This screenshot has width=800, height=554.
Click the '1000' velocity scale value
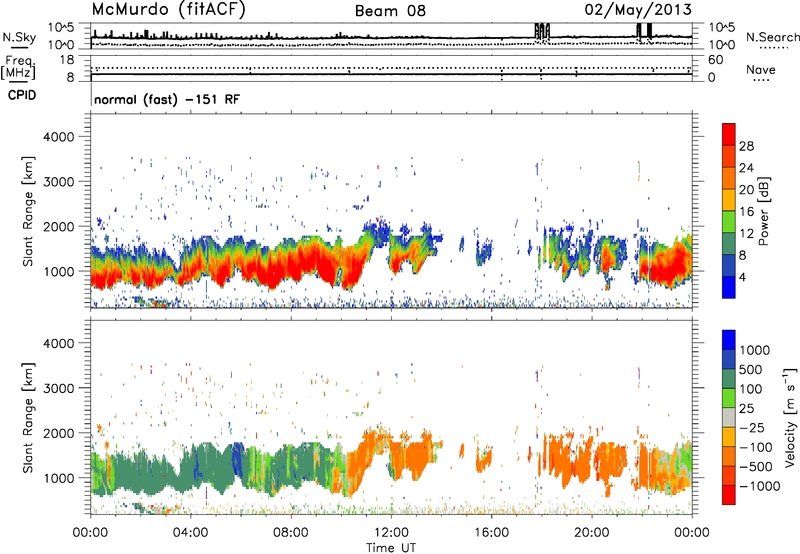tap(754, 350)
